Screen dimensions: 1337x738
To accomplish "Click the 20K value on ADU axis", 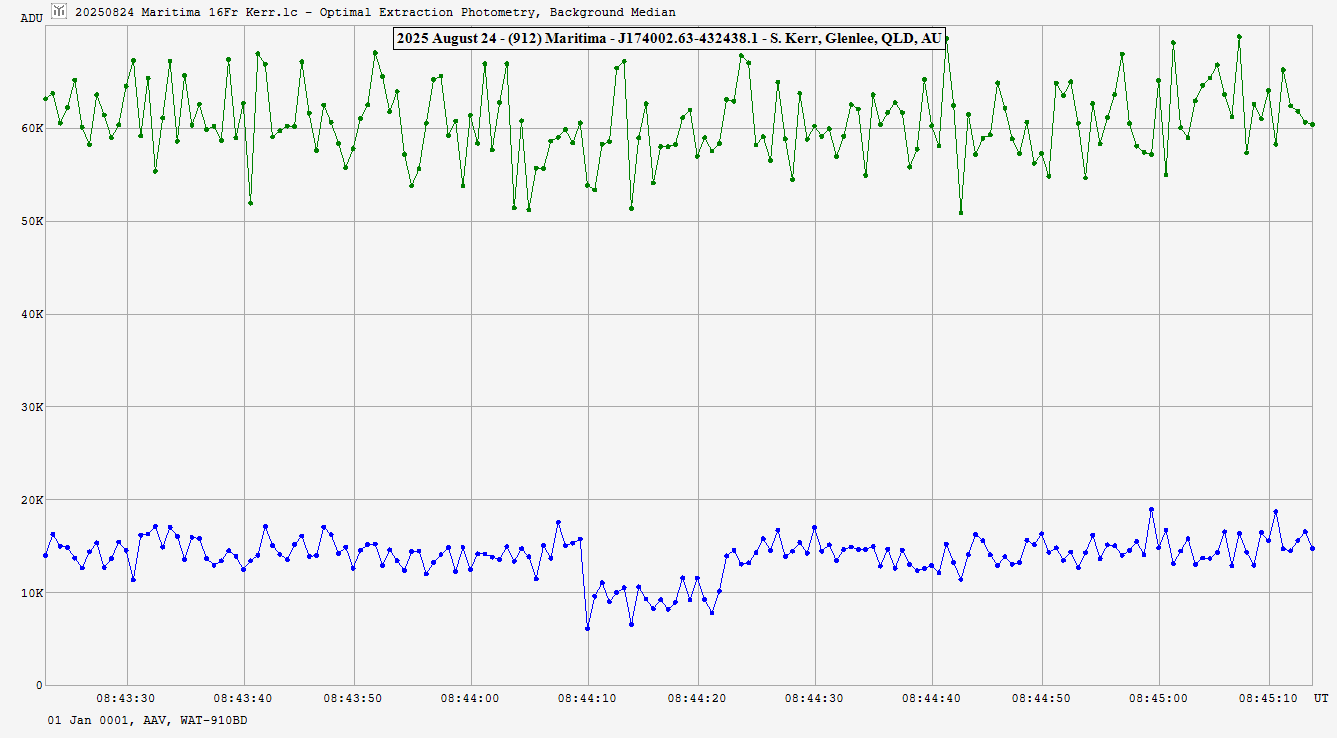I will coord(31,501).
